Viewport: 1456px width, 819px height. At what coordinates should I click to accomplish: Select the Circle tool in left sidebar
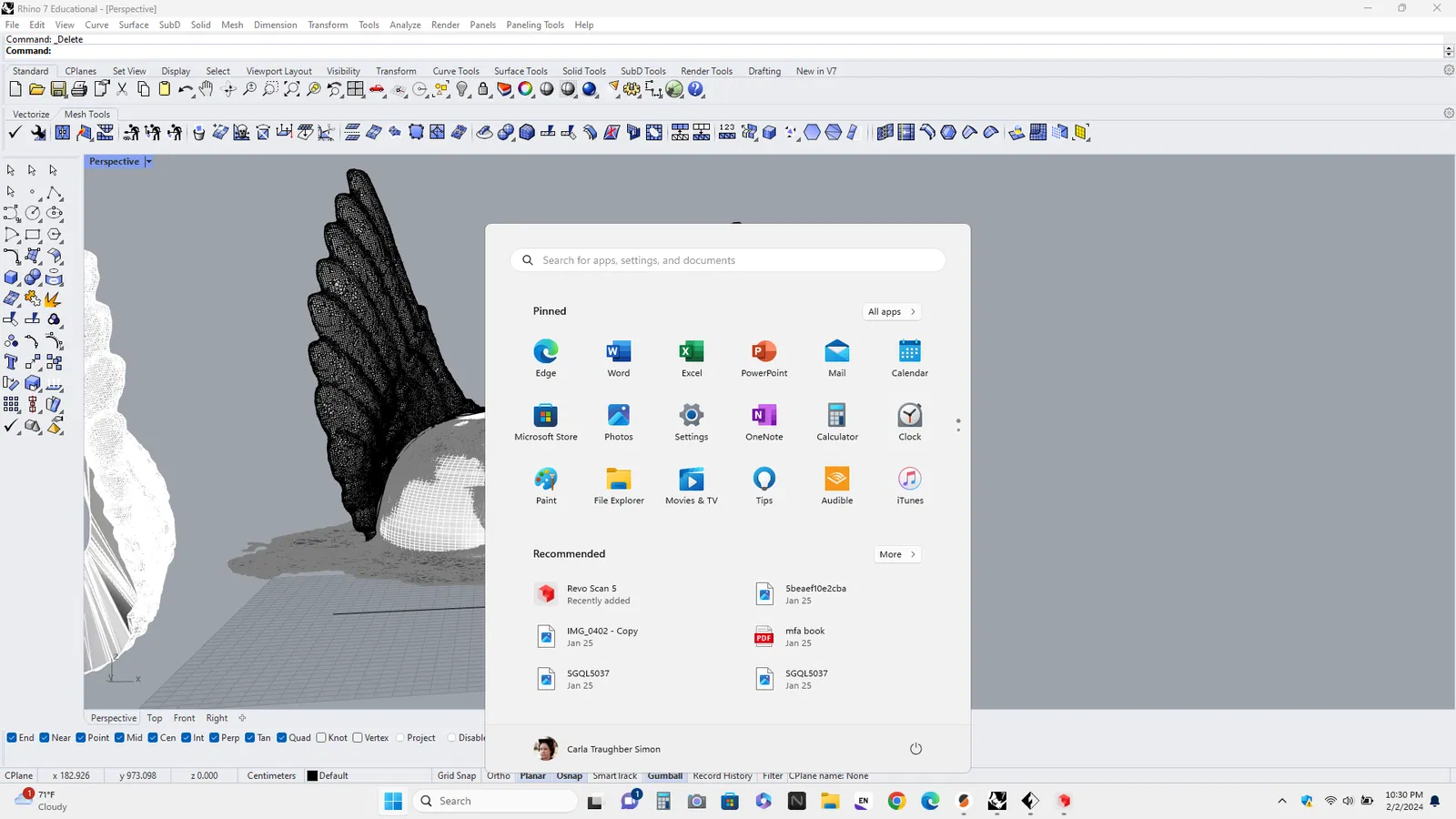pos(33,213)
